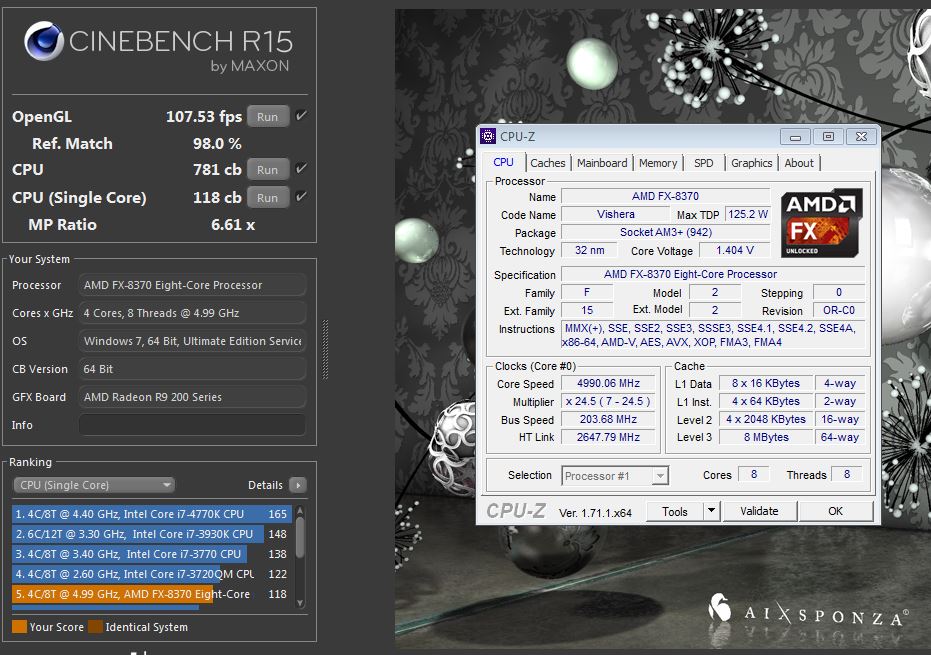Open the About tab in CPU-Z
The width and height of the screenshot is (931, 655).
(799, 163)
